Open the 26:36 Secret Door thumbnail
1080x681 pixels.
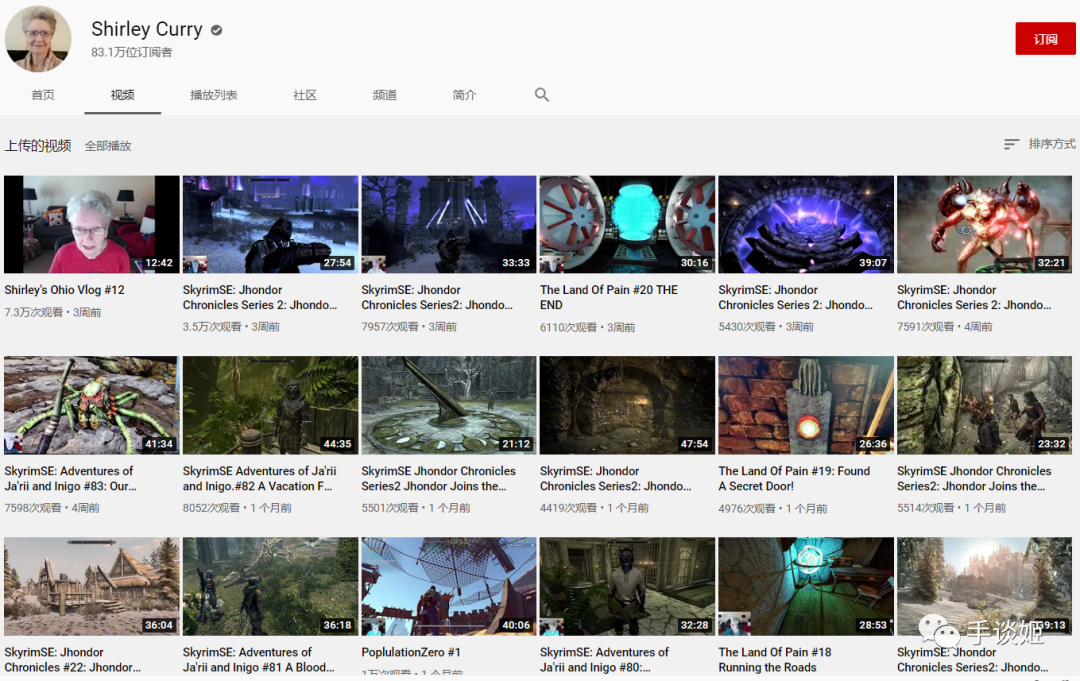click(806, 405)
